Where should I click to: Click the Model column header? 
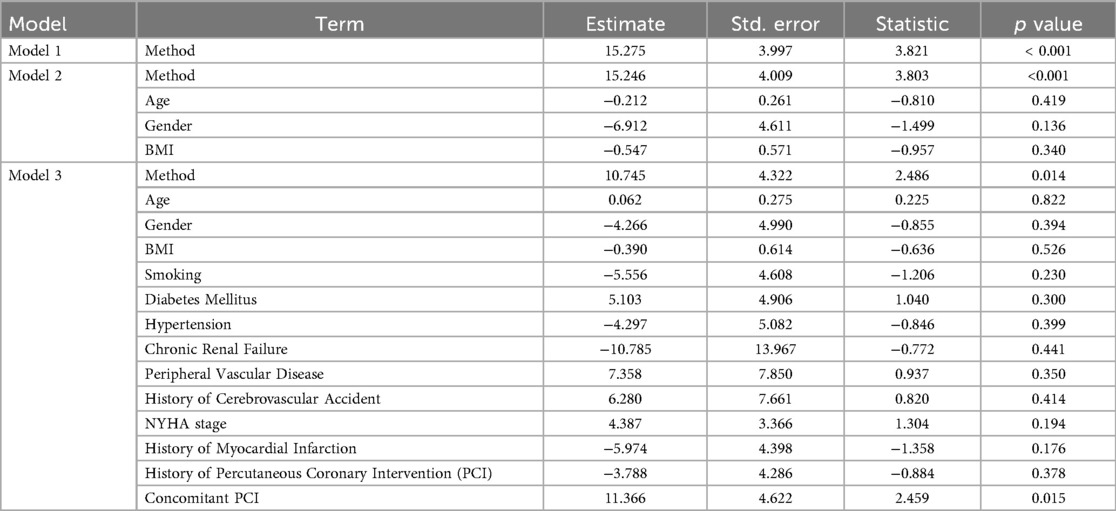[36, 24]
